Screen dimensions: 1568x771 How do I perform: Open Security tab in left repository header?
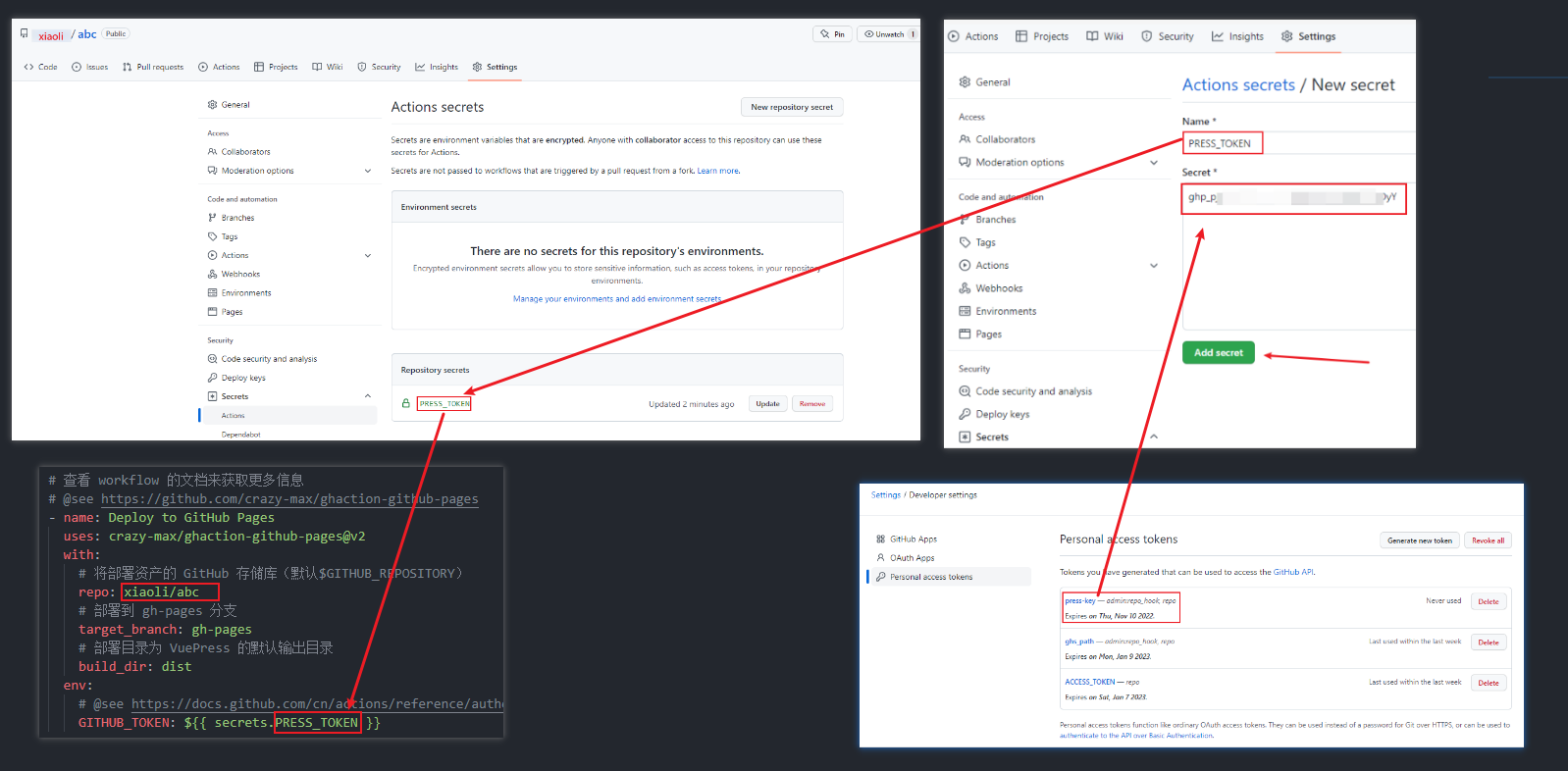pyautogui.click(x=379, y=67)
